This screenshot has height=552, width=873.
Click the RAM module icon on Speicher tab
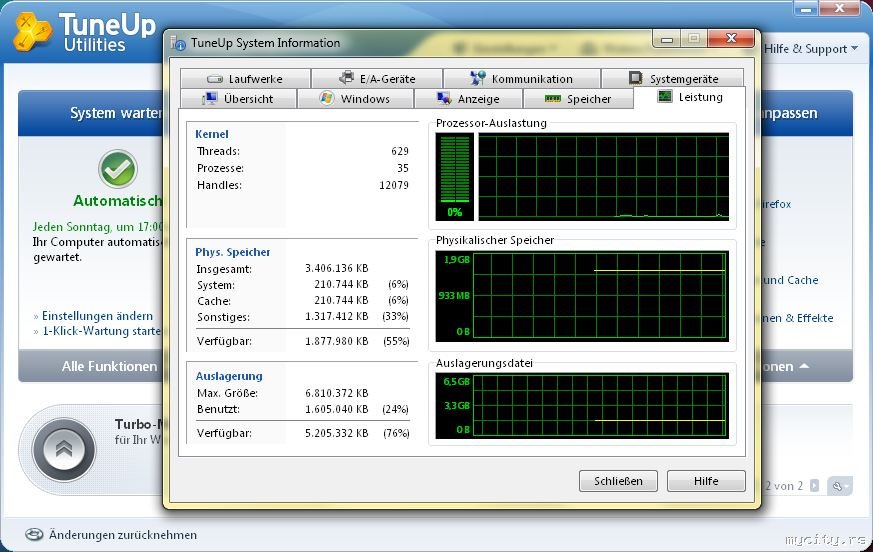[552, 99]
